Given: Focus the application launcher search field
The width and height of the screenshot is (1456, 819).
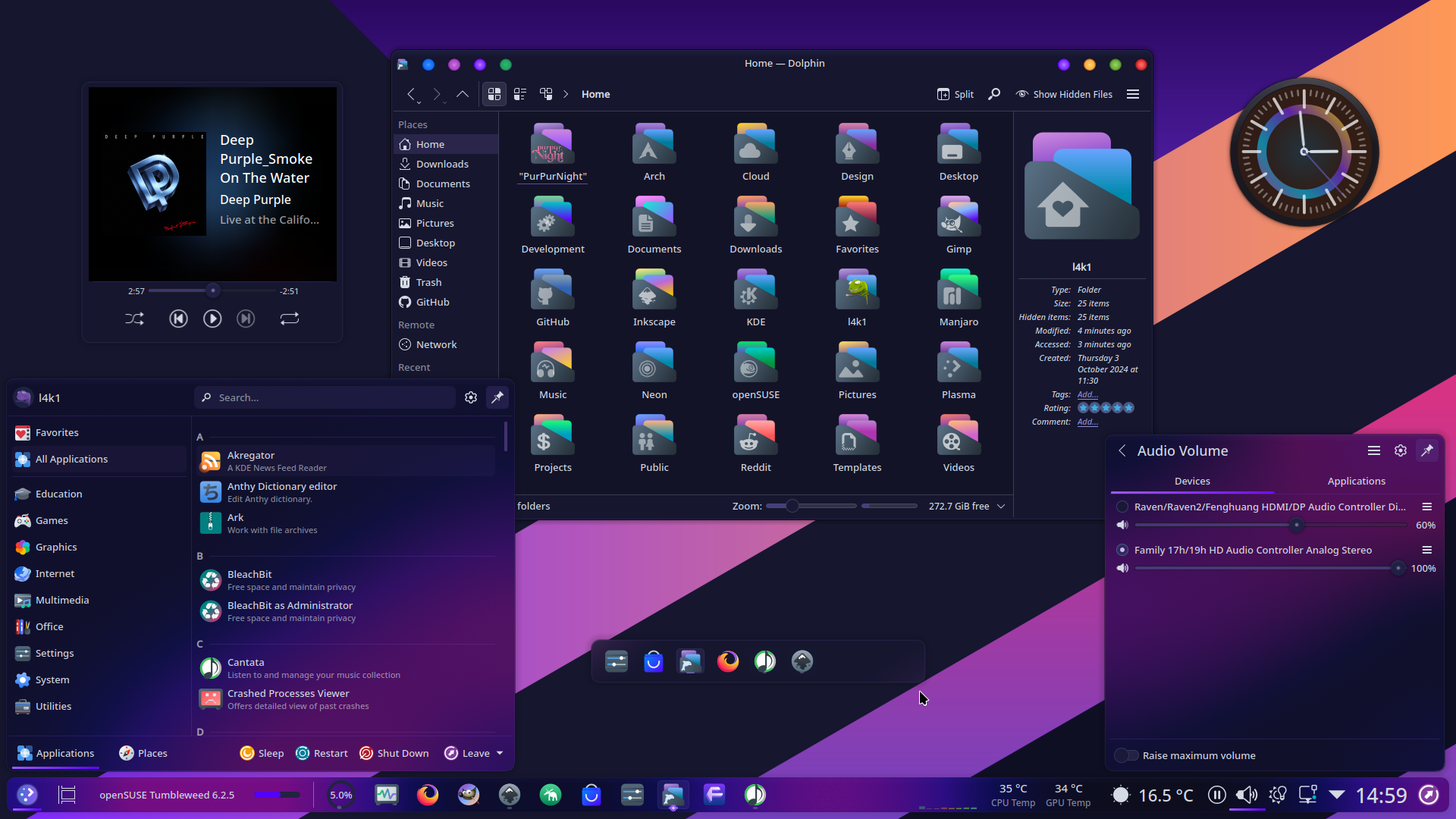Looking at the screenshot, I should [325, 397].
